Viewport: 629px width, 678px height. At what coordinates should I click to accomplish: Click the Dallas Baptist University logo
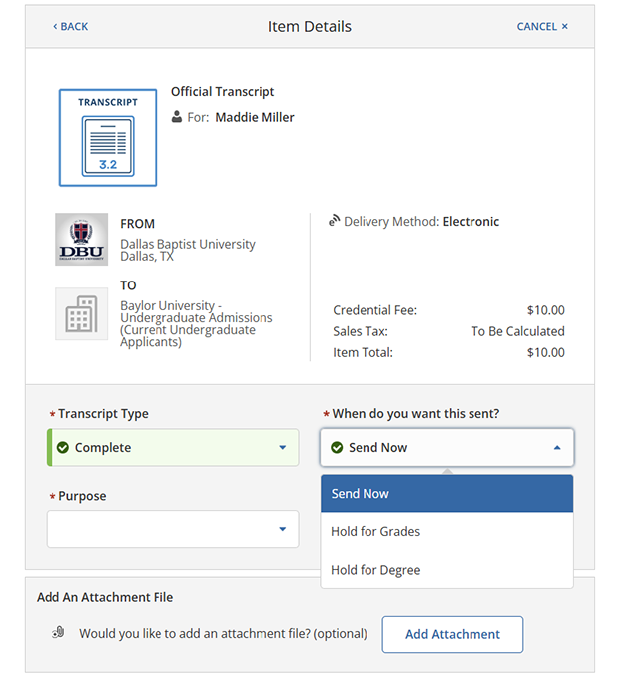coord(81,240)
